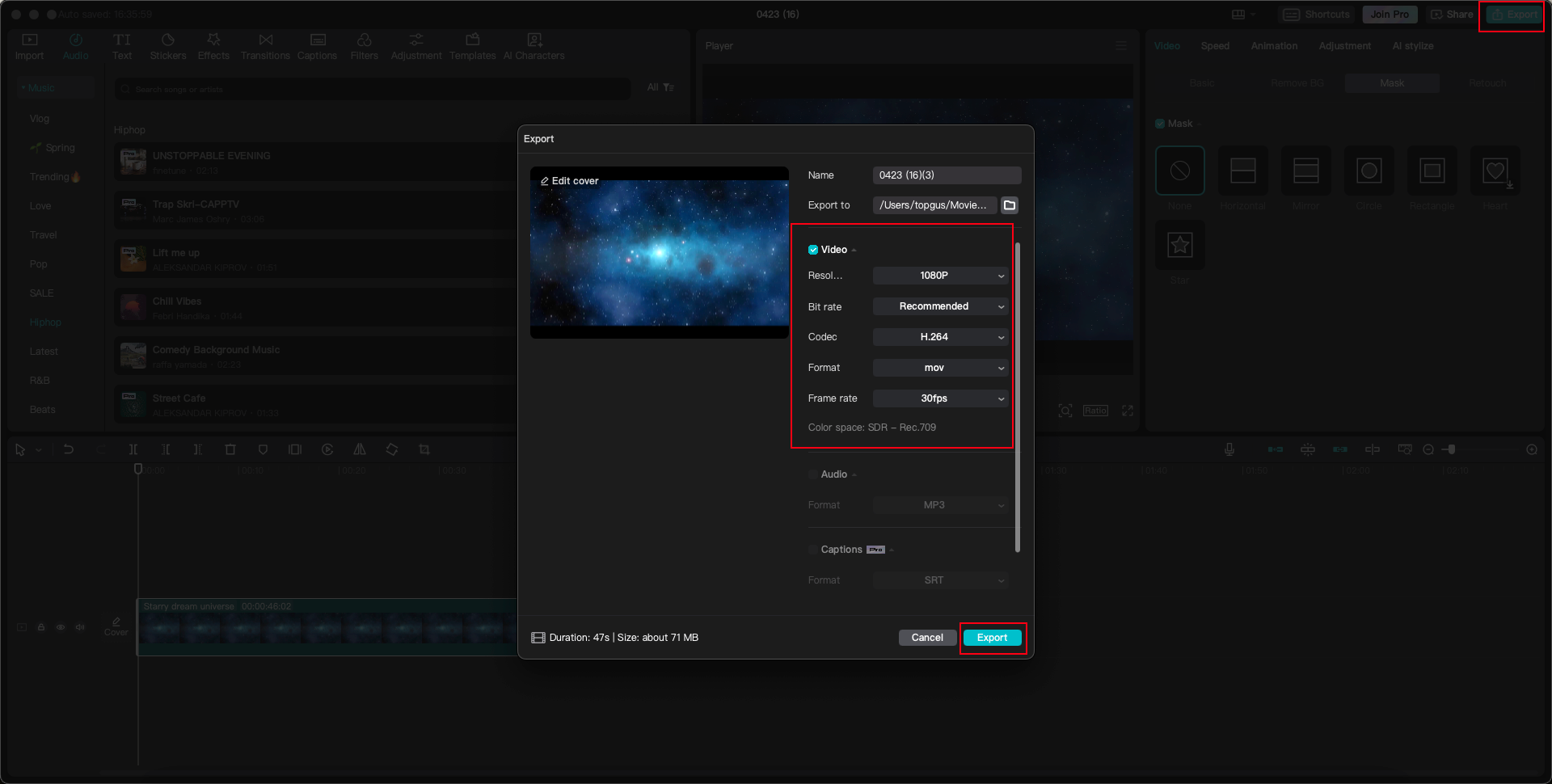Select the Starry dream universe timeline clip

(x=327, y=627)
